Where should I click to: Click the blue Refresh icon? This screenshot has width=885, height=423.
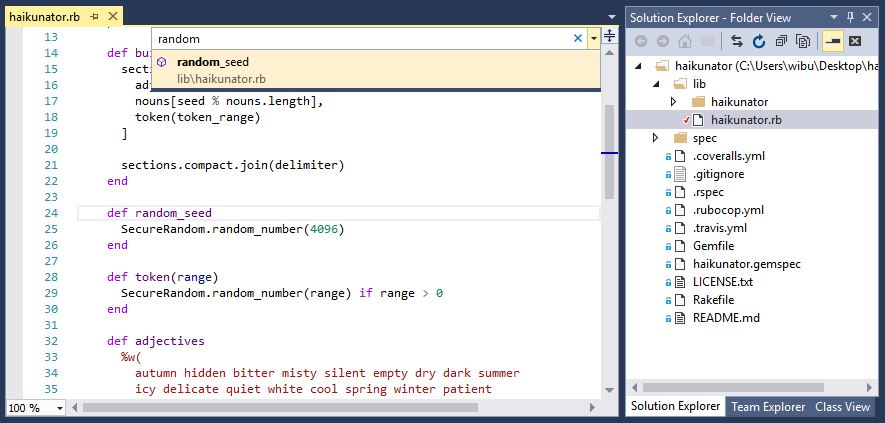(759, 41)
